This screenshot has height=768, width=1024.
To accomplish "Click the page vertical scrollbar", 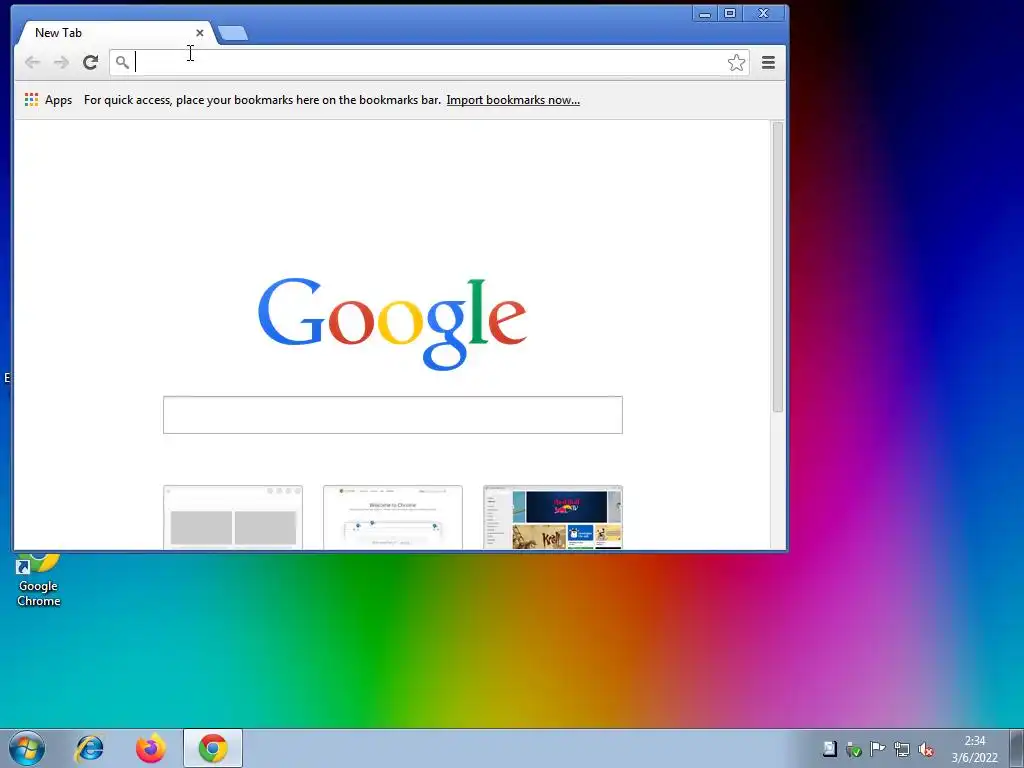I will pos(777,266).
